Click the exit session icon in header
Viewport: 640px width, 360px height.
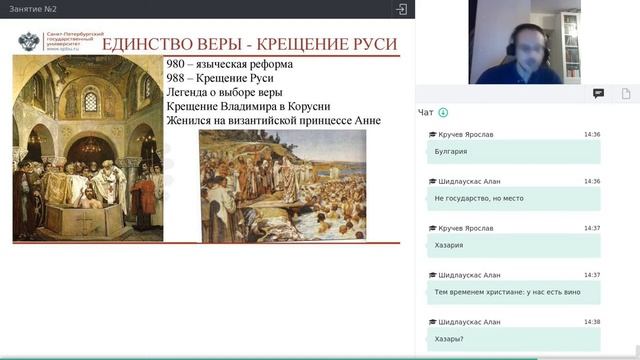(x=401, y=9)
